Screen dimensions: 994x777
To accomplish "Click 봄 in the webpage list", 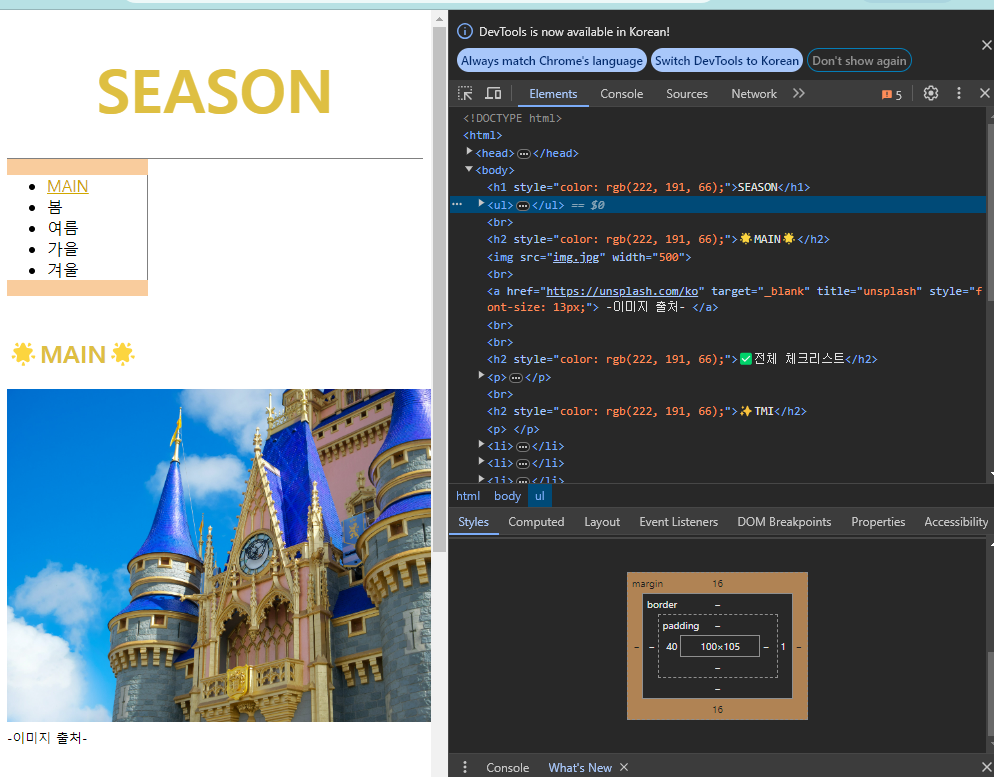I will pyautogui.click(x=55, y=207).
